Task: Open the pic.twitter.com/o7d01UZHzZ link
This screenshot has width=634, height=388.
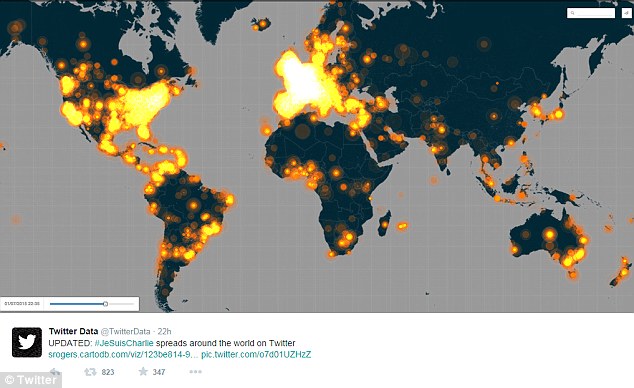Action: (x=256, y=354)
